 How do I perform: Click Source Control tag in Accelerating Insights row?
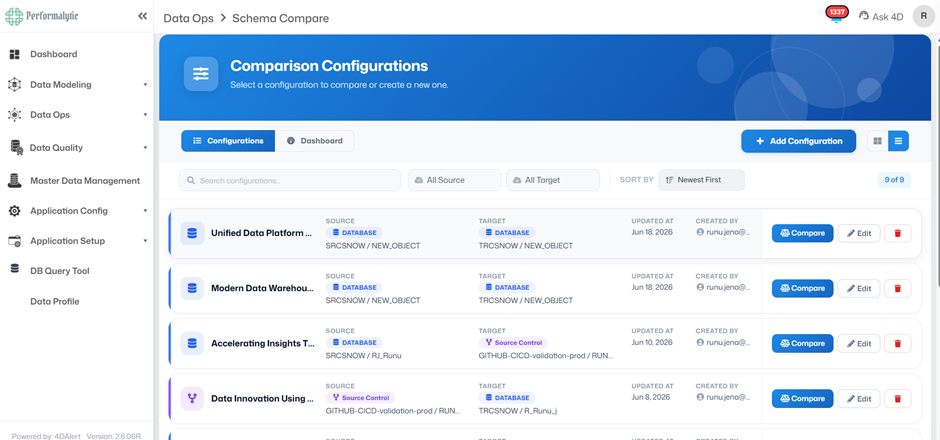point(513,343)
